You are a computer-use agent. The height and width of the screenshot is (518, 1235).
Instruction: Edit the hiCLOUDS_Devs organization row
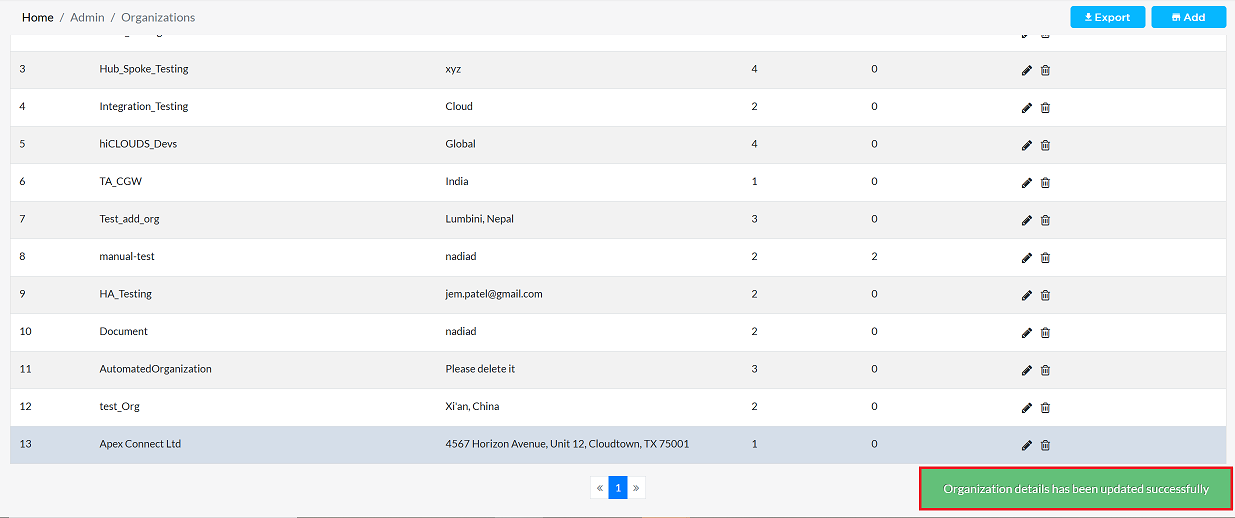[x=1026, y=145]
